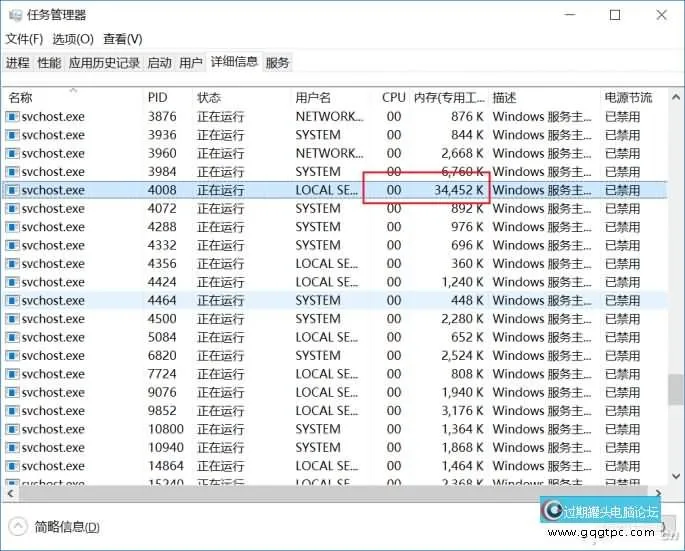Image resolution: width=685 pixels, height=551 pixels.
Task: Click the 1,240 K memory value
Action: (462, 282)
